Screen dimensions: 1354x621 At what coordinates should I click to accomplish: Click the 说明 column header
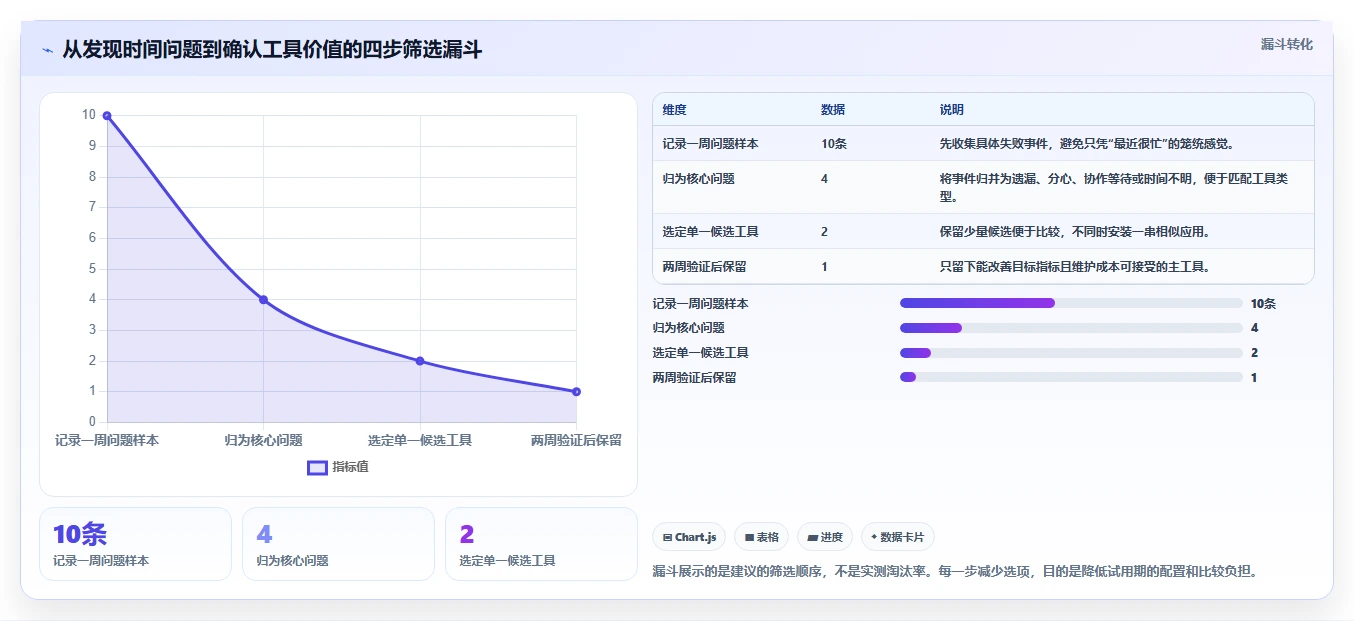tap(952, 110)
